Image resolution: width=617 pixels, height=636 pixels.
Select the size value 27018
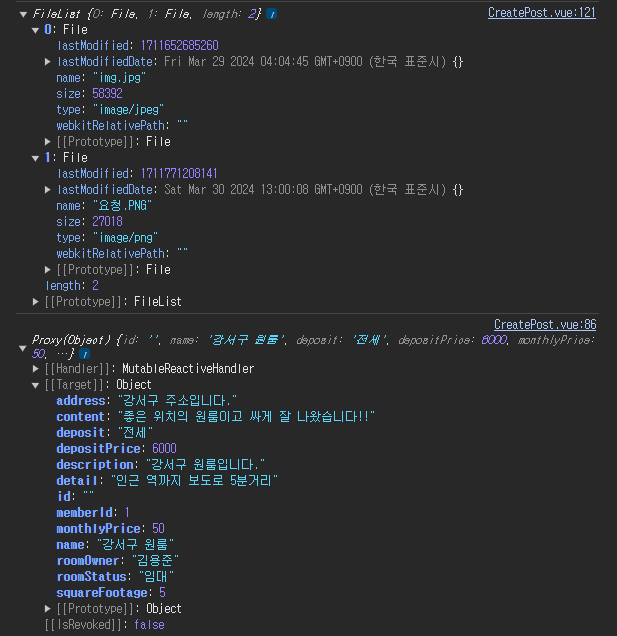[x=107, y=221]
